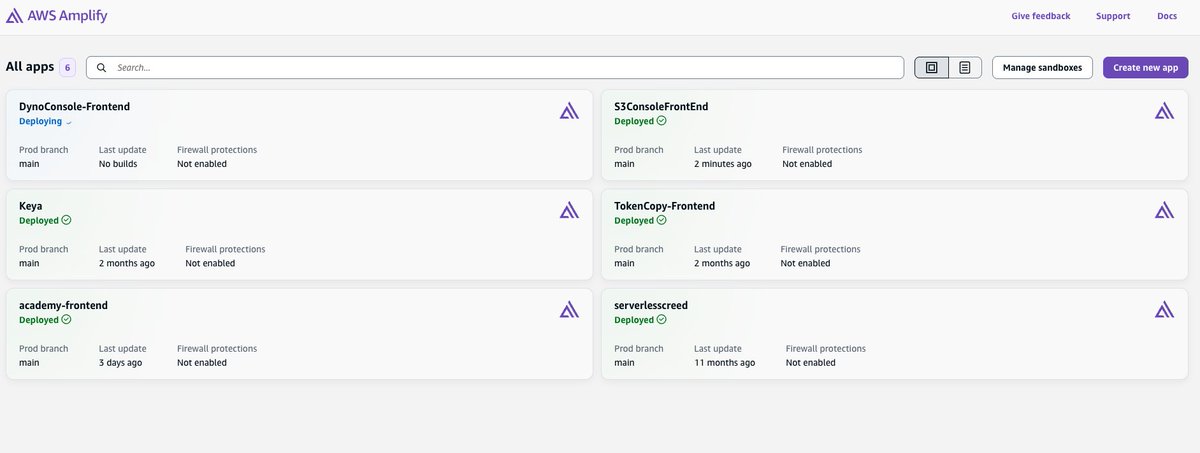This screenshot has height=453, width=1200.
Task: Open the TokenCopy-Frontend app
Action: [664, 206]
